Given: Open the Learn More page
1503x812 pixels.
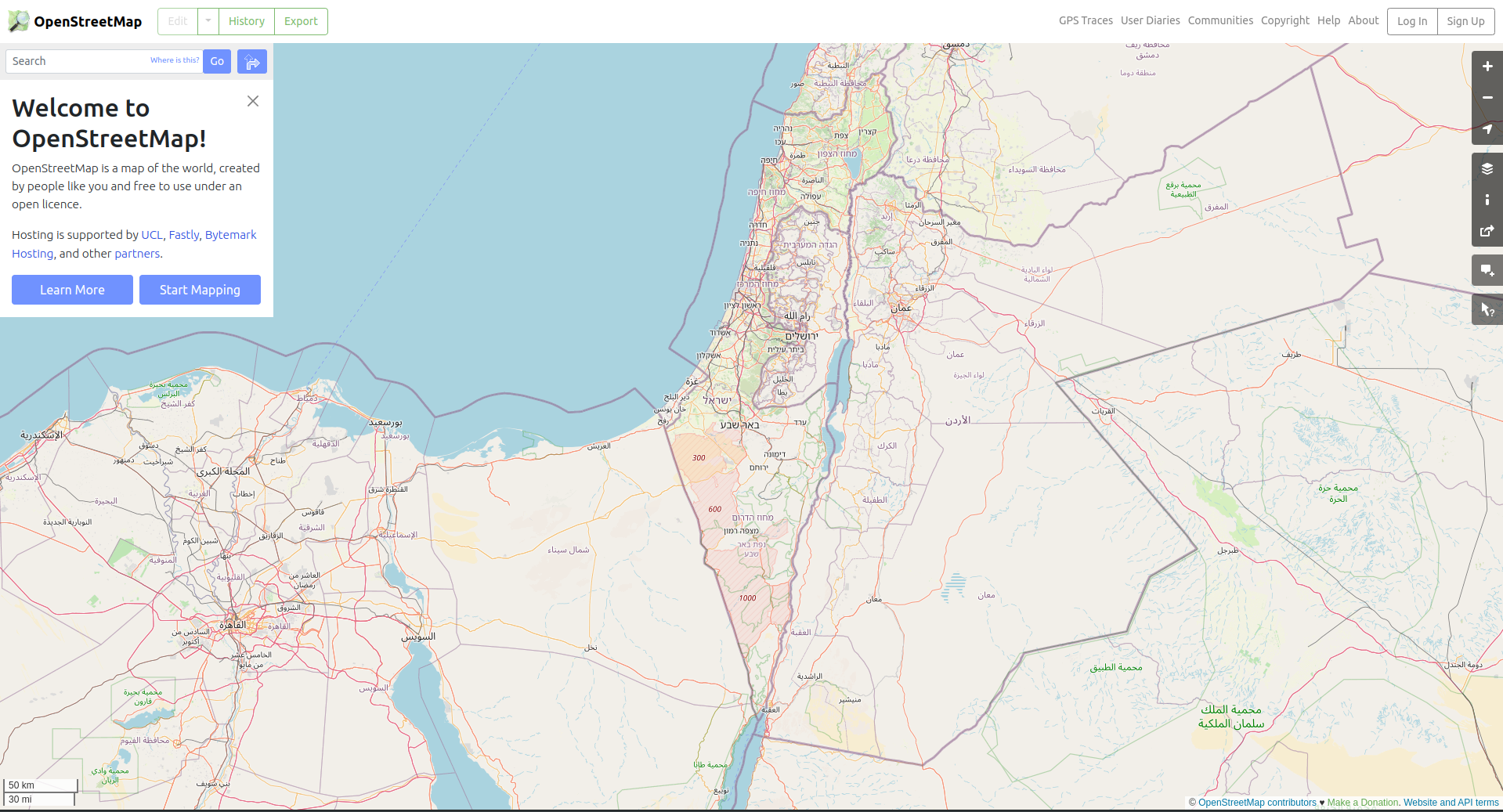Looking at the screenshot, I should tap(72, 290).
